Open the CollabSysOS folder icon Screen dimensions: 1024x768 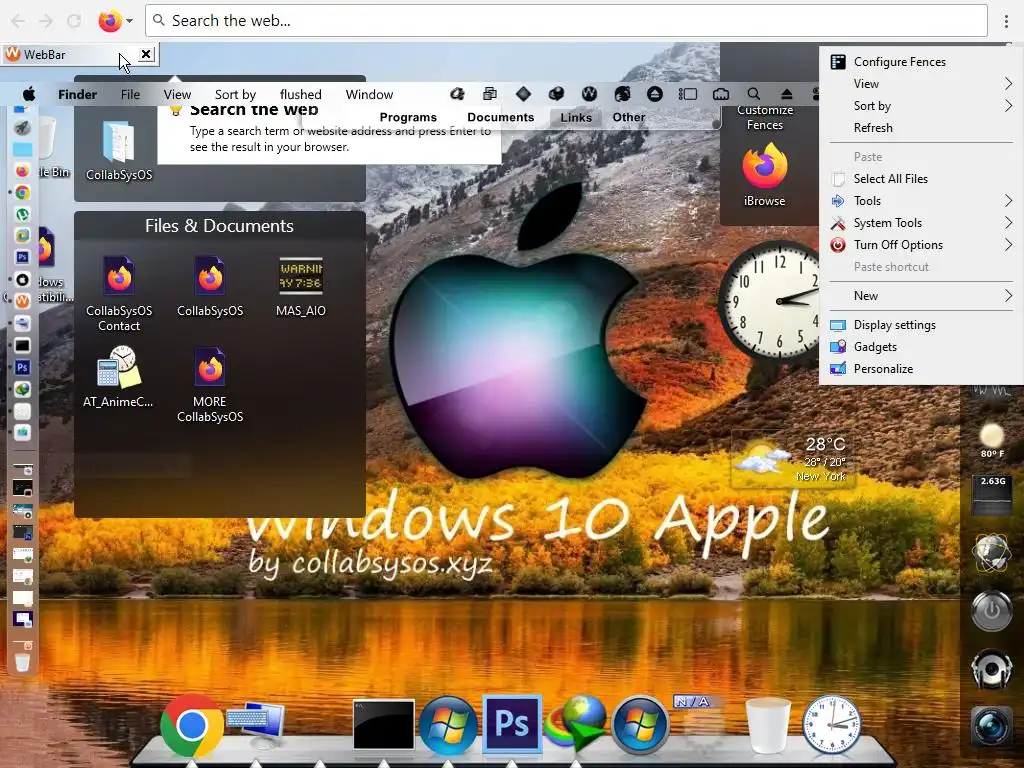pos(119,150)
